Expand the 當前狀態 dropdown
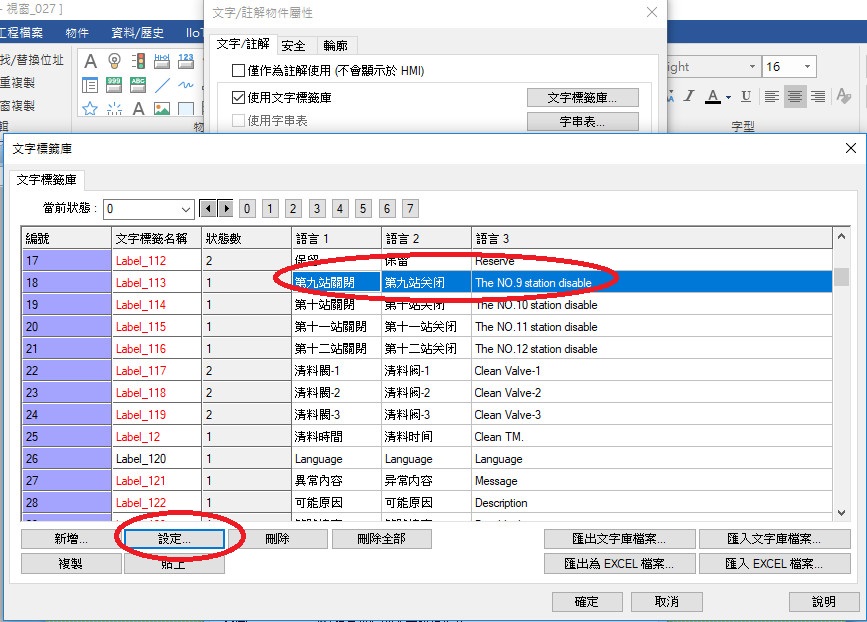This screenshot has height=622, width=867. click(185, 209)
